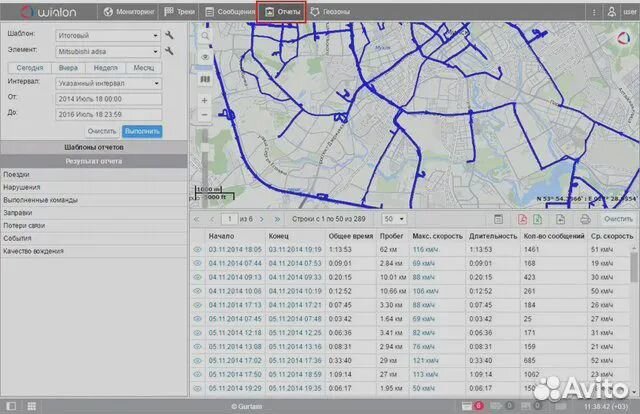Edit template with wrench icon beside Шаблон
The image size is (640, 414).
(x=169, y=35)
